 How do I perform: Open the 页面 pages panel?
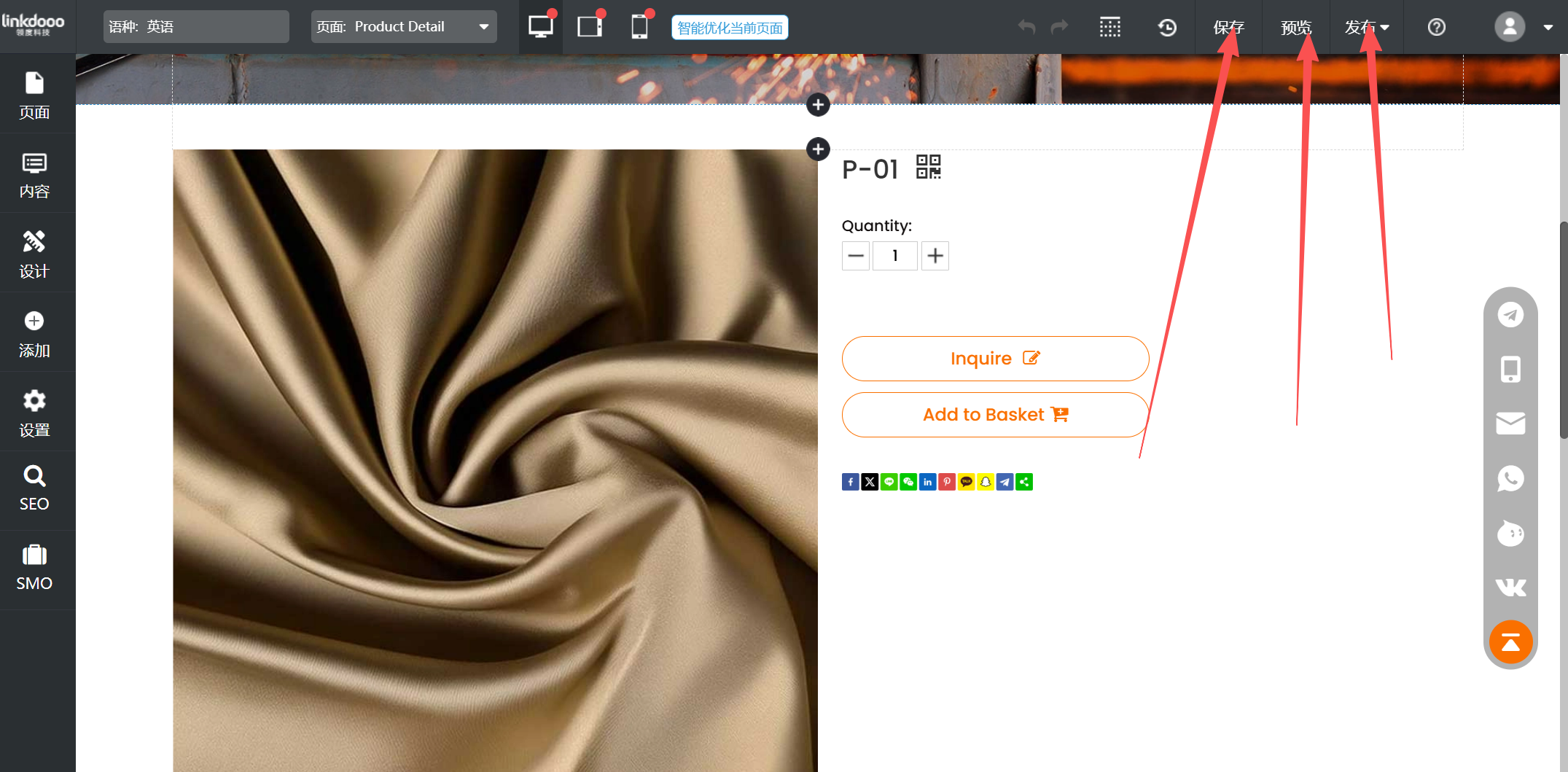[34, 95]
